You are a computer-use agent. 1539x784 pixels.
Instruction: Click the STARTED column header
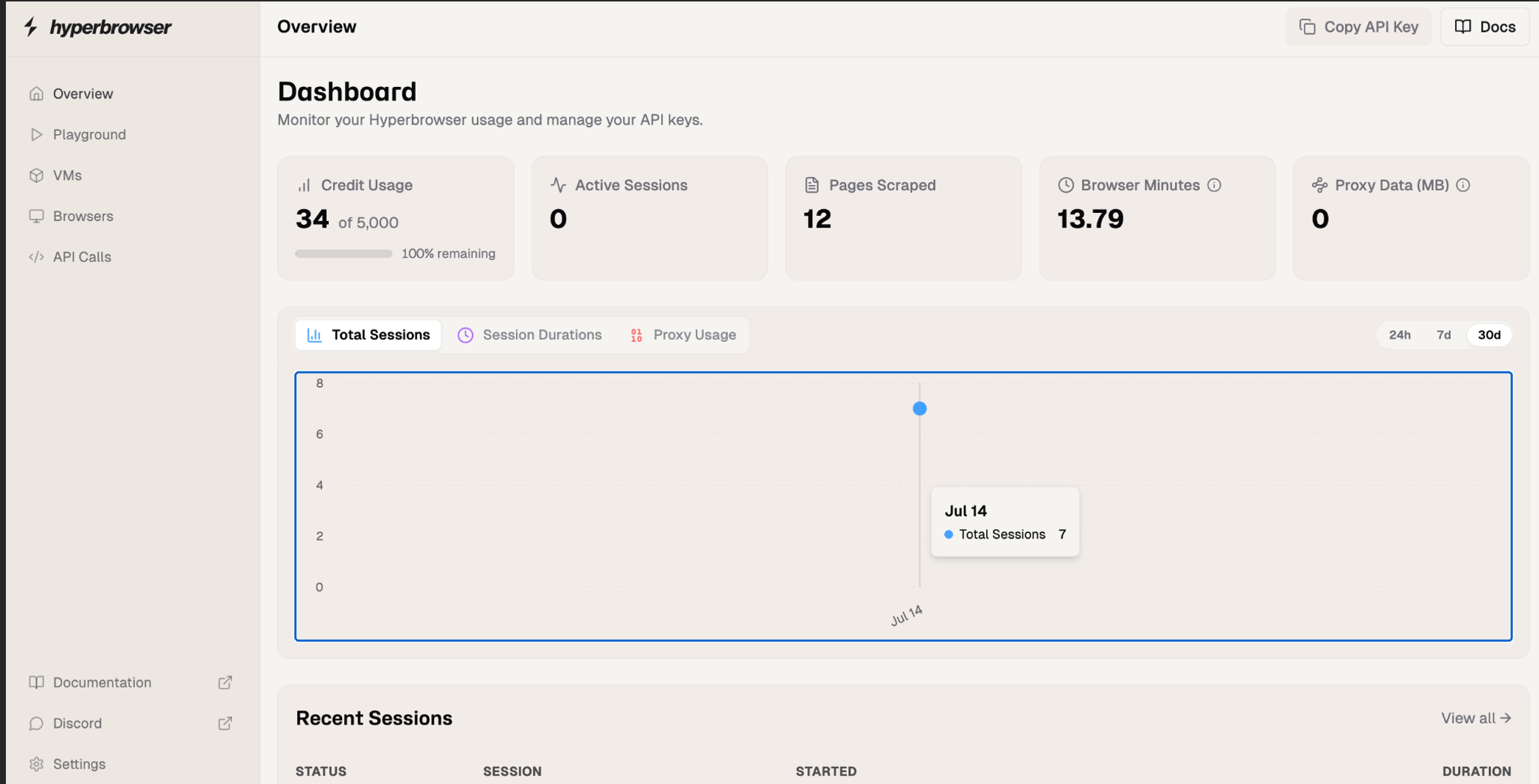[826, 771]
